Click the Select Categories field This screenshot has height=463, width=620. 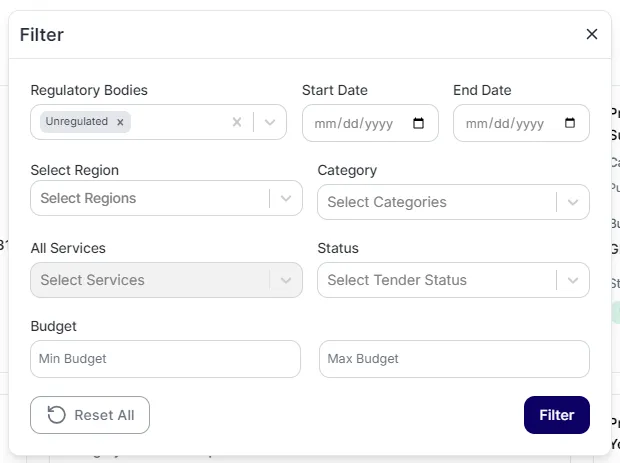pos(435,202)
